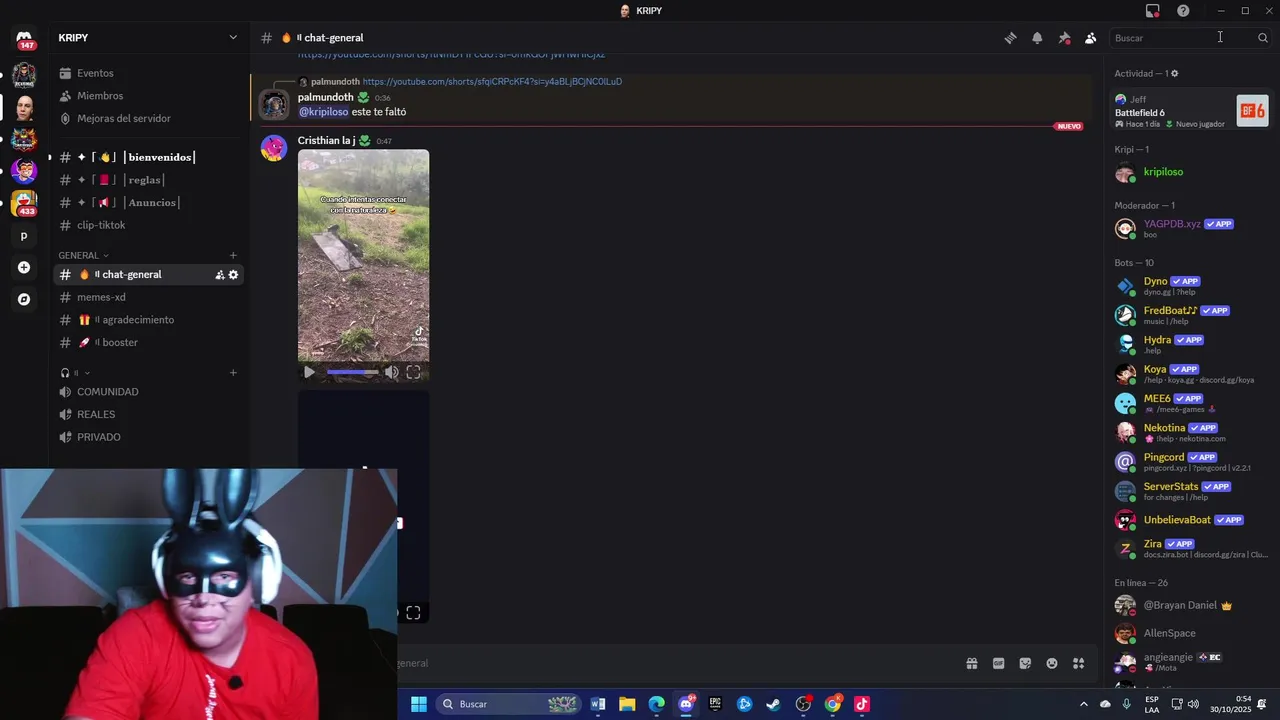Open the gift icon in message bar

[971, 663]
